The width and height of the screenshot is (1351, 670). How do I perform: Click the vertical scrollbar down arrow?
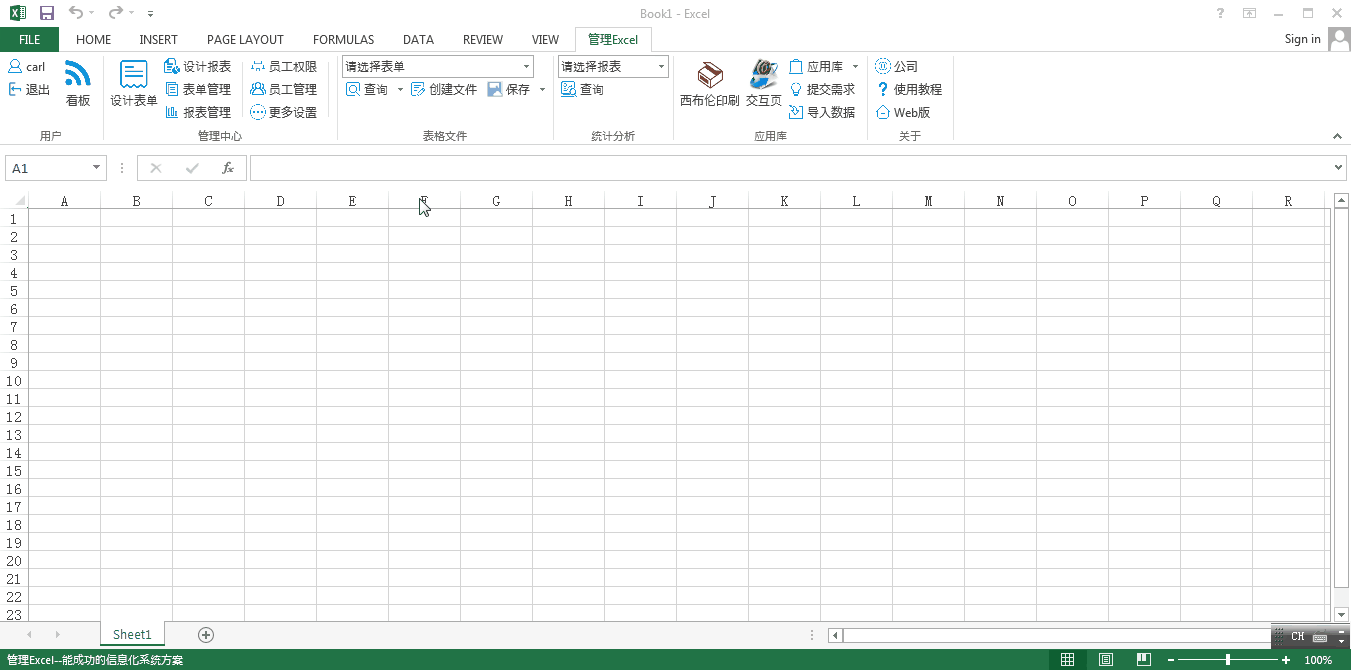click(1342, 614)
